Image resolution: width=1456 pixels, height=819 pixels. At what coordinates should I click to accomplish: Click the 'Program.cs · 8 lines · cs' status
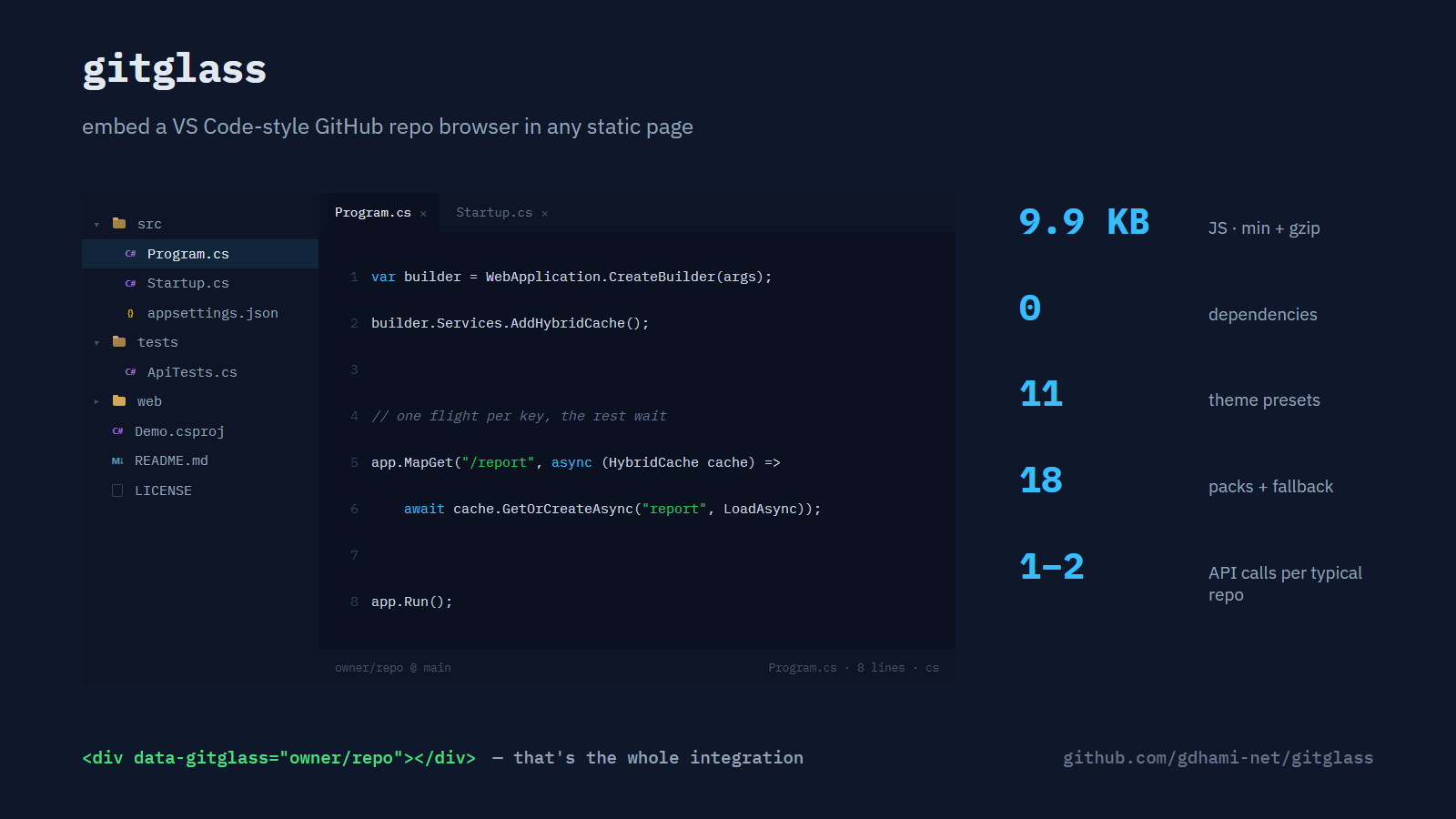[854, 668]
